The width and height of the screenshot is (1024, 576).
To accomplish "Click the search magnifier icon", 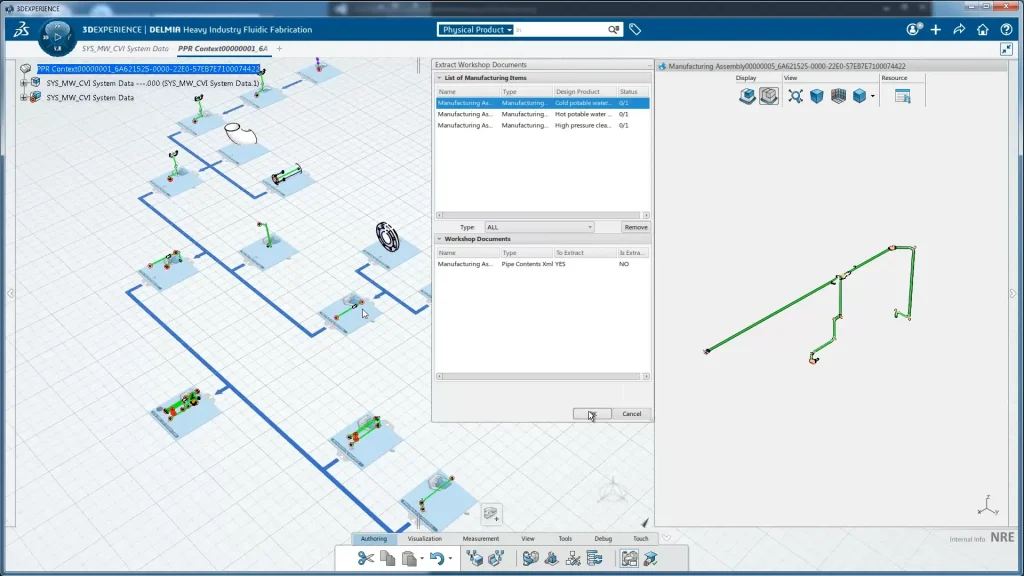I will [613, 29].
